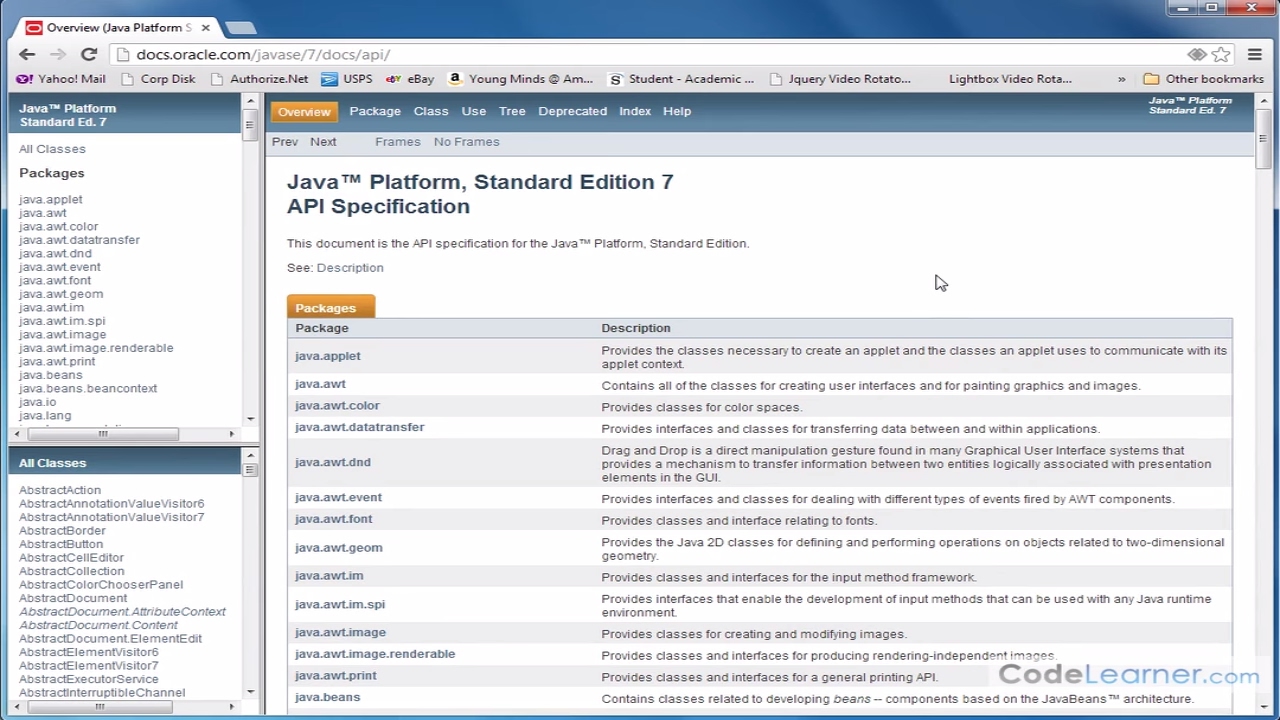
Task: Open the Corp Disk bookmark
Action: point(158,79)
